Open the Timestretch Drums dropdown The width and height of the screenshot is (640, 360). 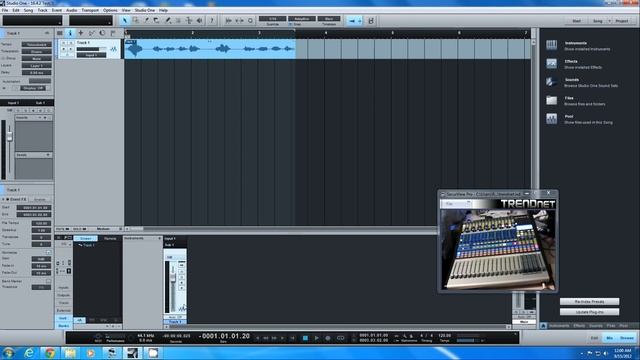[36, 51]
